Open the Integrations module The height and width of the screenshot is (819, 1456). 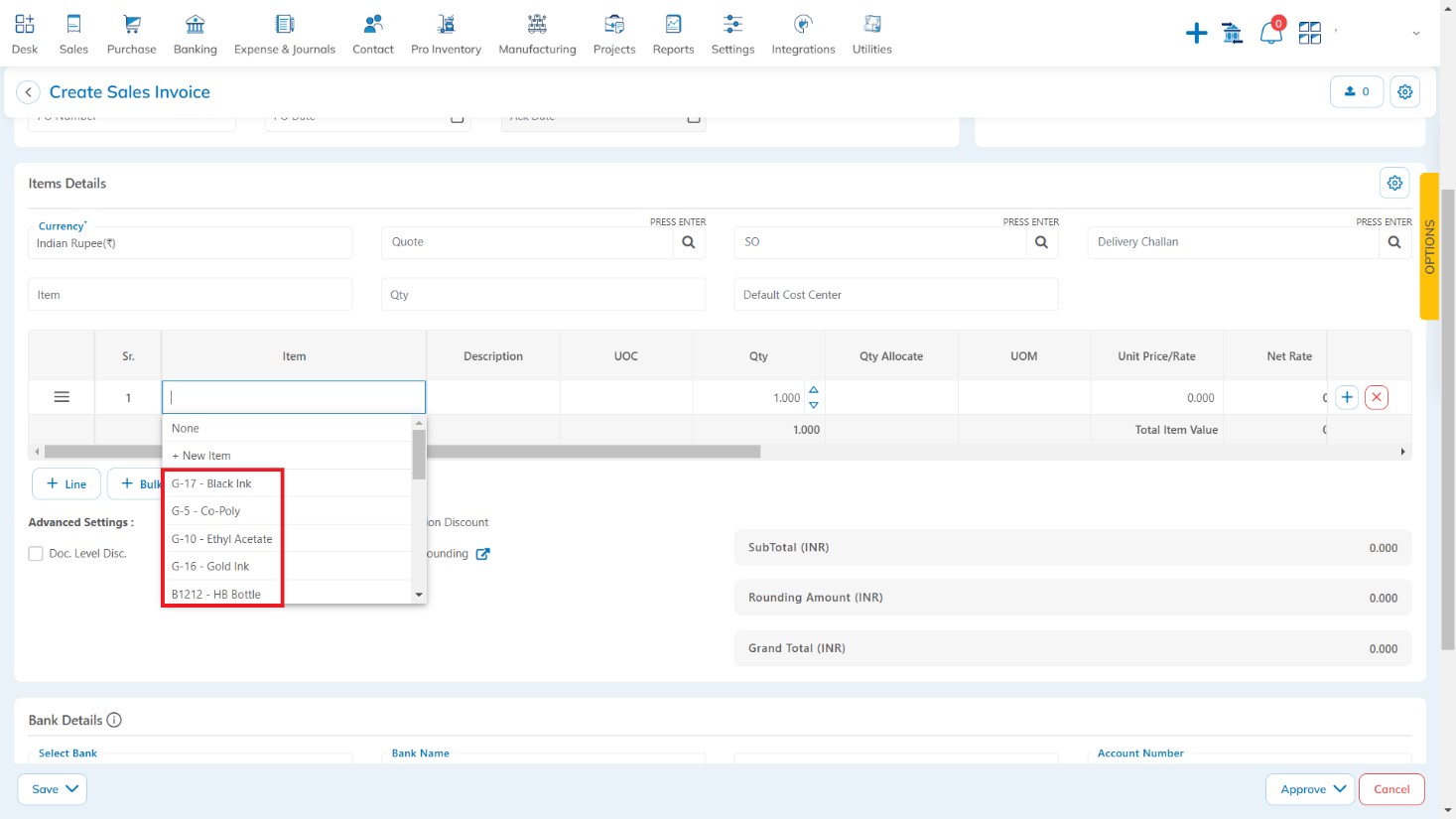[803, 34]
